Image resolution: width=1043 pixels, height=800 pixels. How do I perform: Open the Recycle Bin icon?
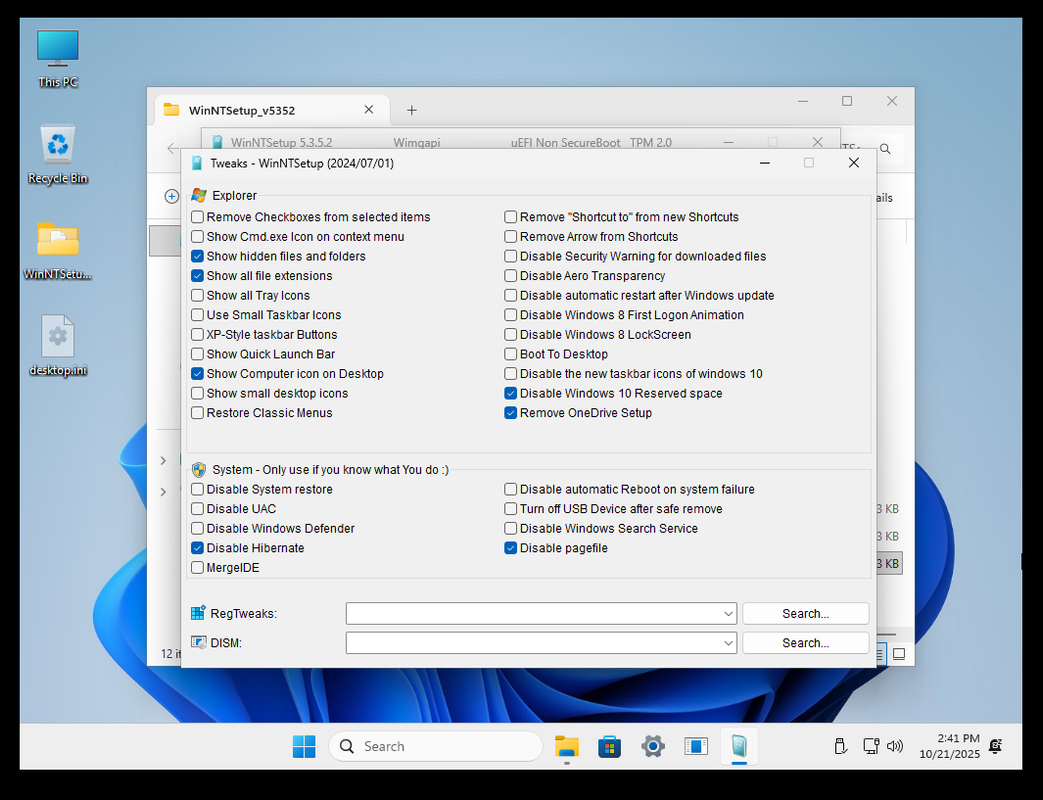[58, 154]
